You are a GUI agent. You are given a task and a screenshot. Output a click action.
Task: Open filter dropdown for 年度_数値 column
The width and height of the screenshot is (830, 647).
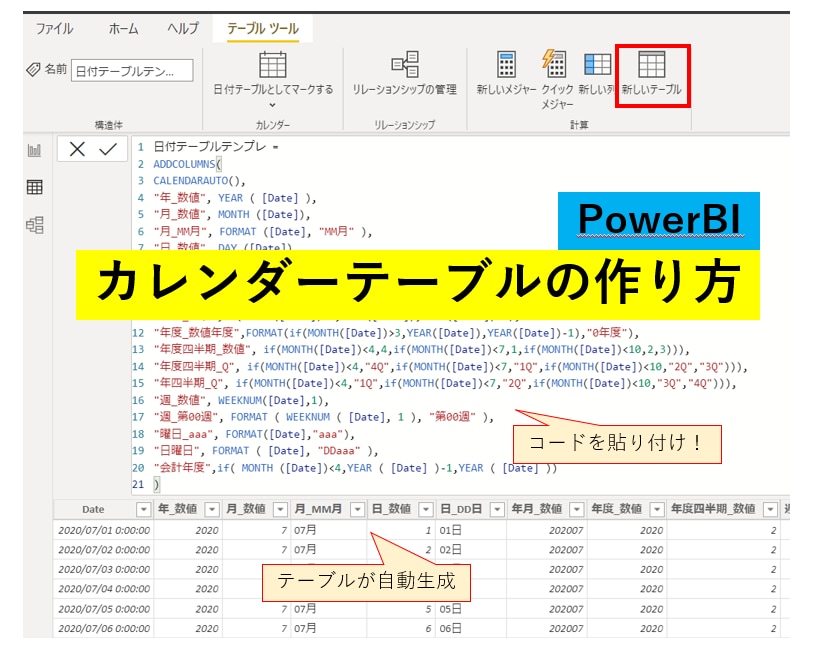pos(656,509)
